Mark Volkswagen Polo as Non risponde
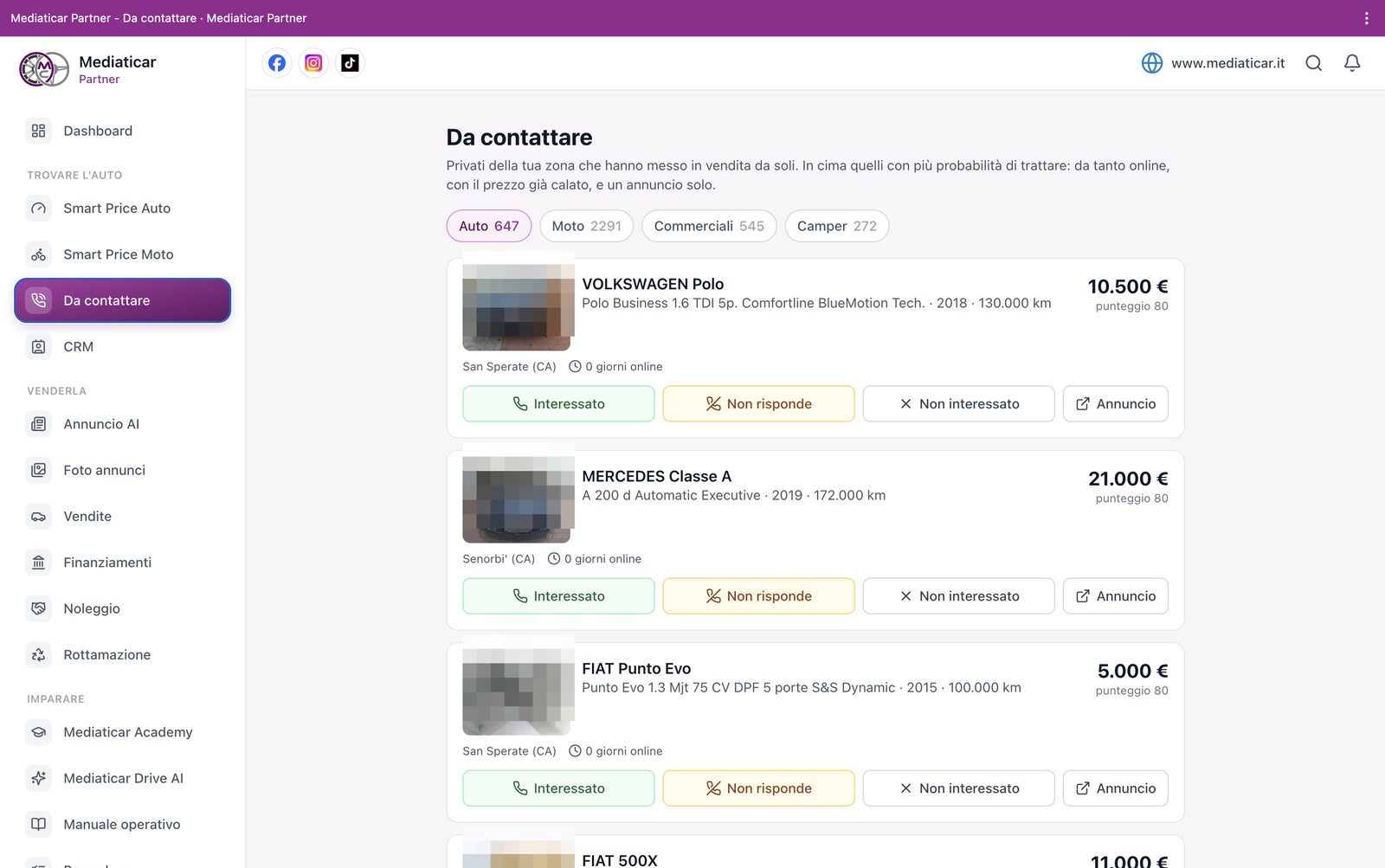 759,404
